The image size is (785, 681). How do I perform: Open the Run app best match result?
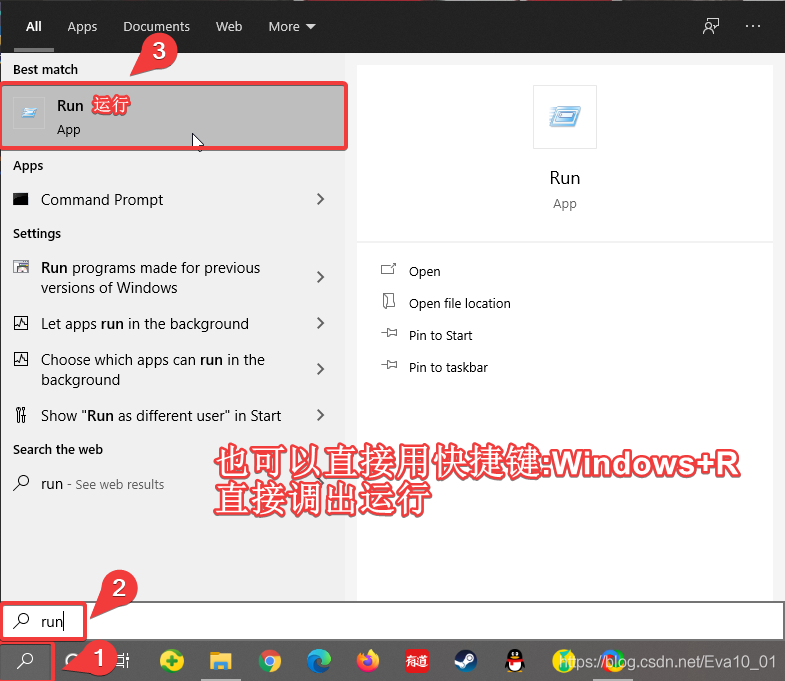pyautogui.click(x=174, y=116)
